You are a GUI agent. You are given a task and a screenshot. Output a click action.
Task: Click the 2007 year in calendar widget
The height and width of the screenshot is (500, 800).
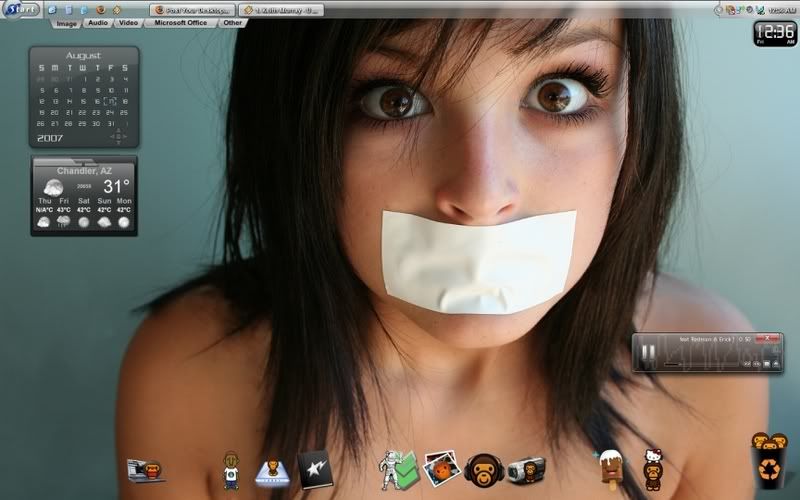tap(50, 138)
